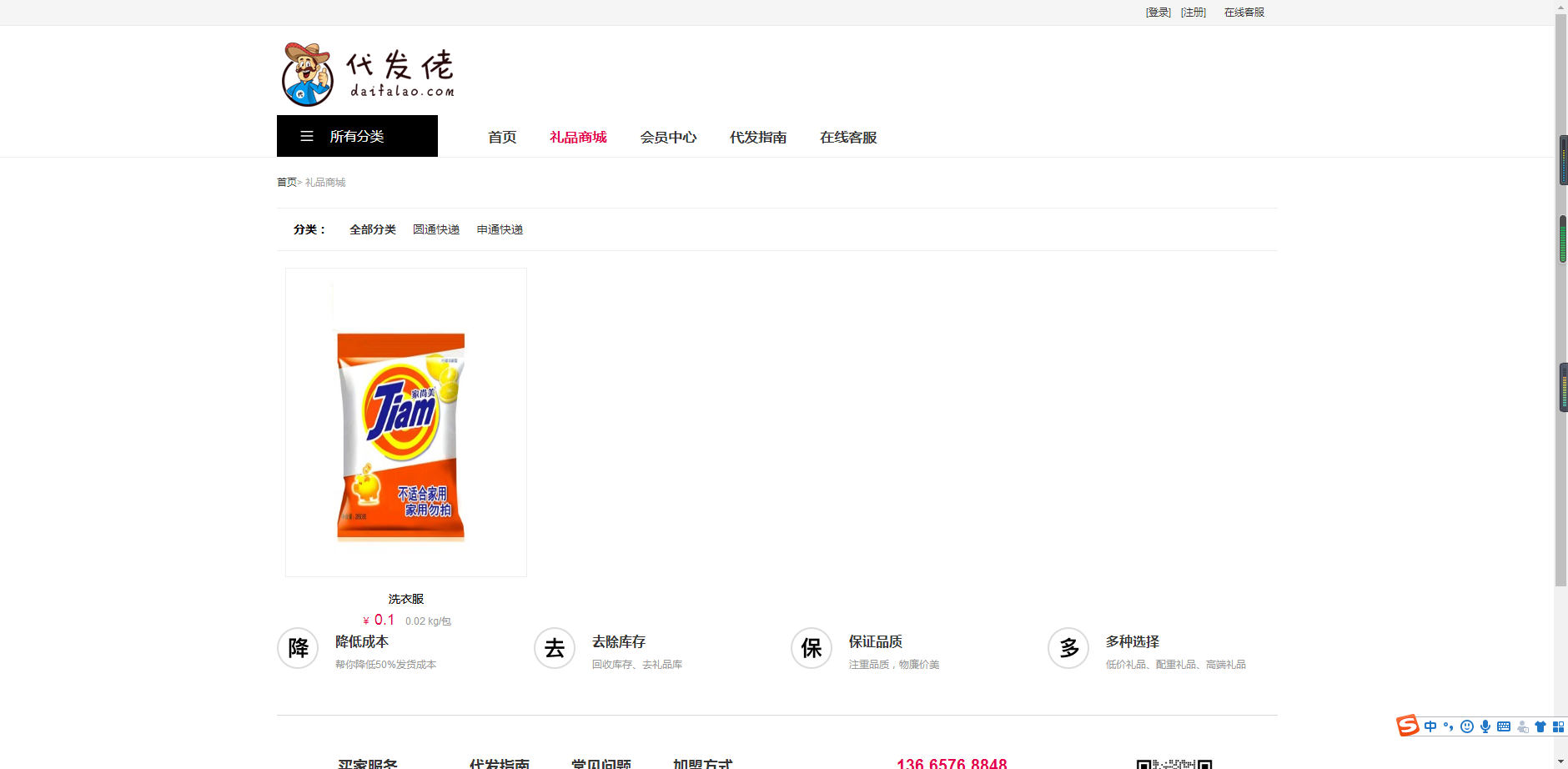Open the soft keyboard icon in IME bar

tap(1504, 726)
